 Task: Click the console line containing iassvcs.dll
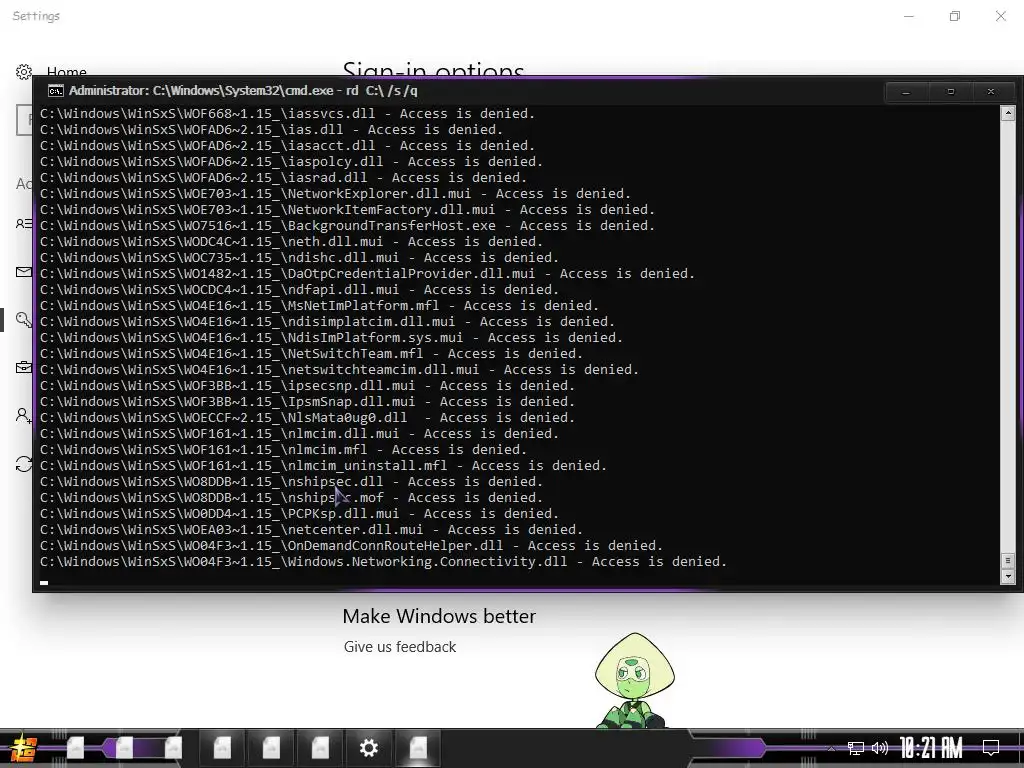tap(287, 114)
